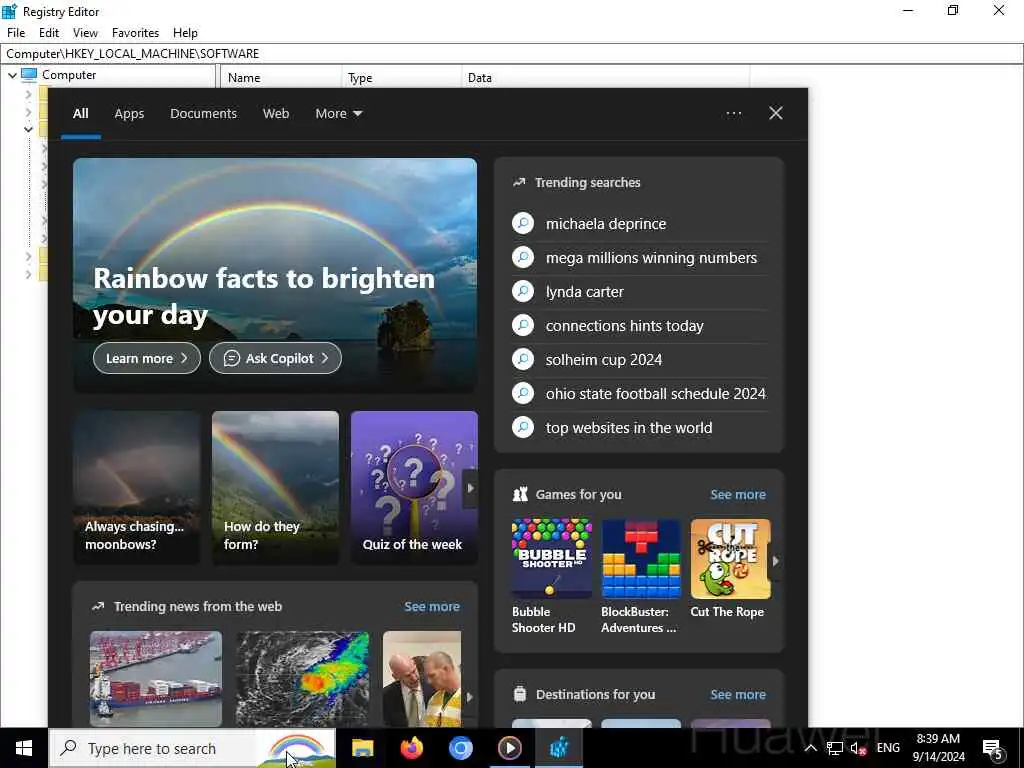Launch Firefox from the taskbar
Image resolution: width=1024 pixels, height=768 pixels.
coord(411,748)
